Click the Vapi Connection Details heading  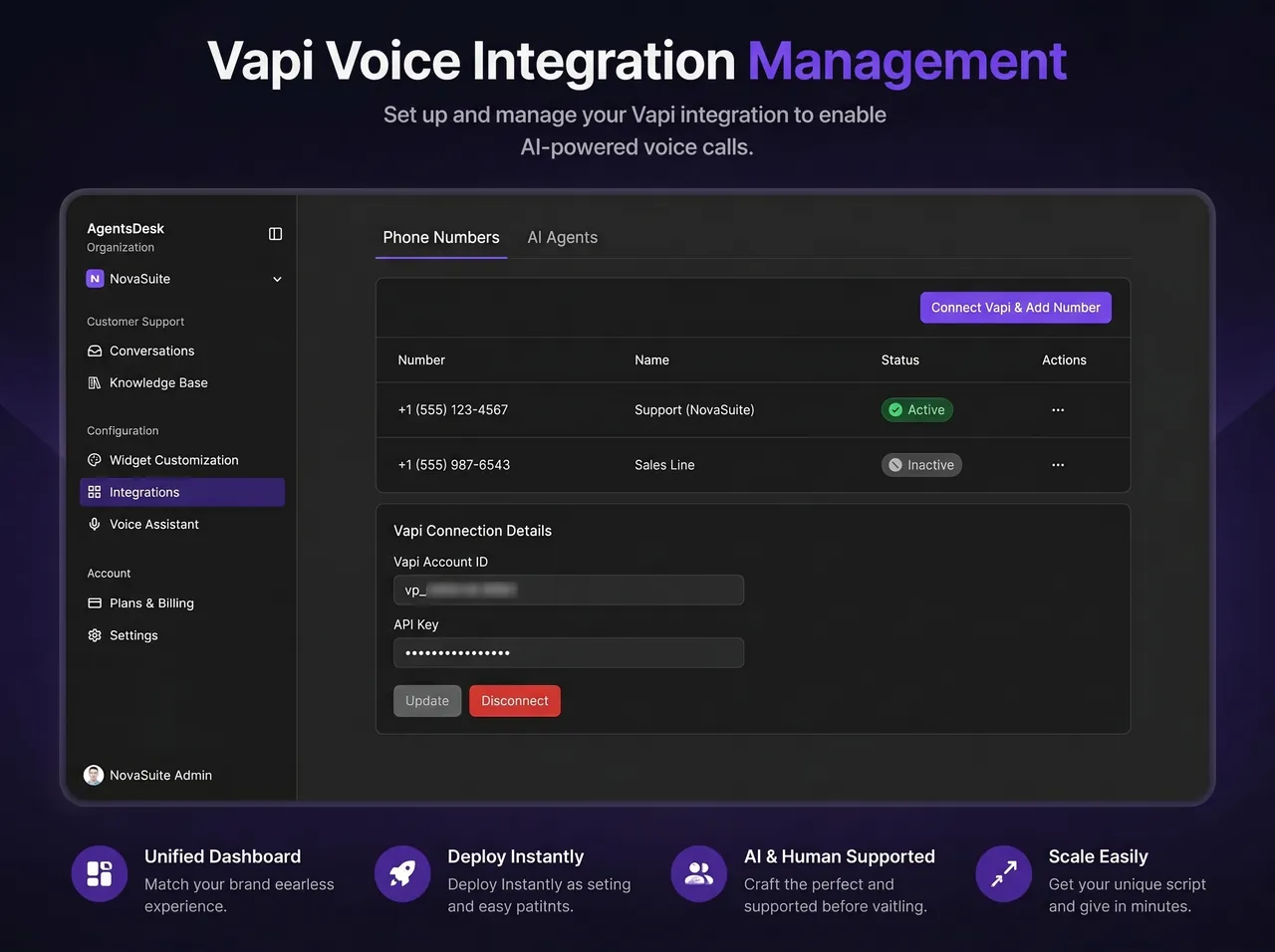click(x=472, y=531)
